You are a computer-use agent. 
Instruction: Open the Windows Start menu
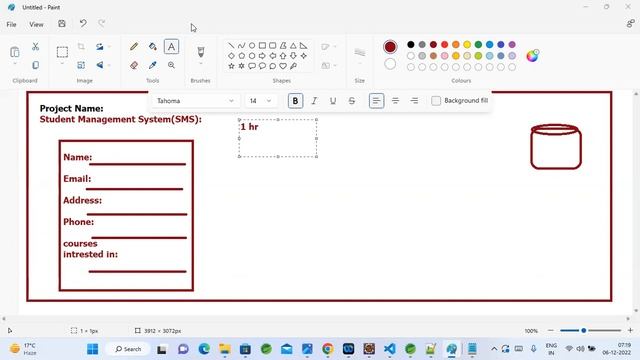[93, 349]
